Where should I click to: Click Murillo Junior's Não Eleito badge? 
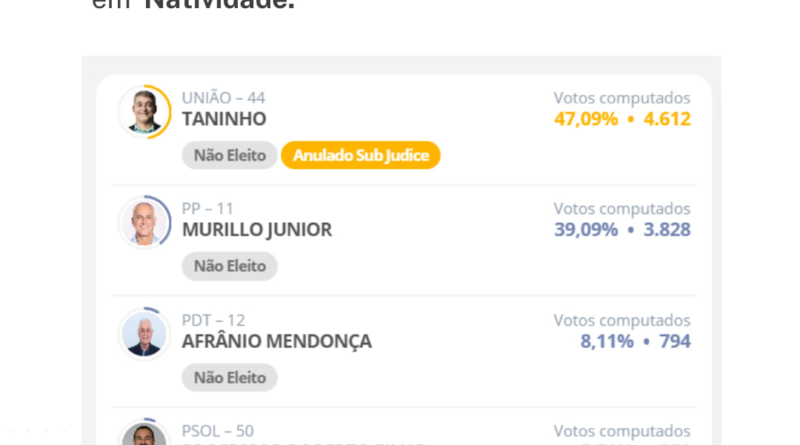[229, 266]
